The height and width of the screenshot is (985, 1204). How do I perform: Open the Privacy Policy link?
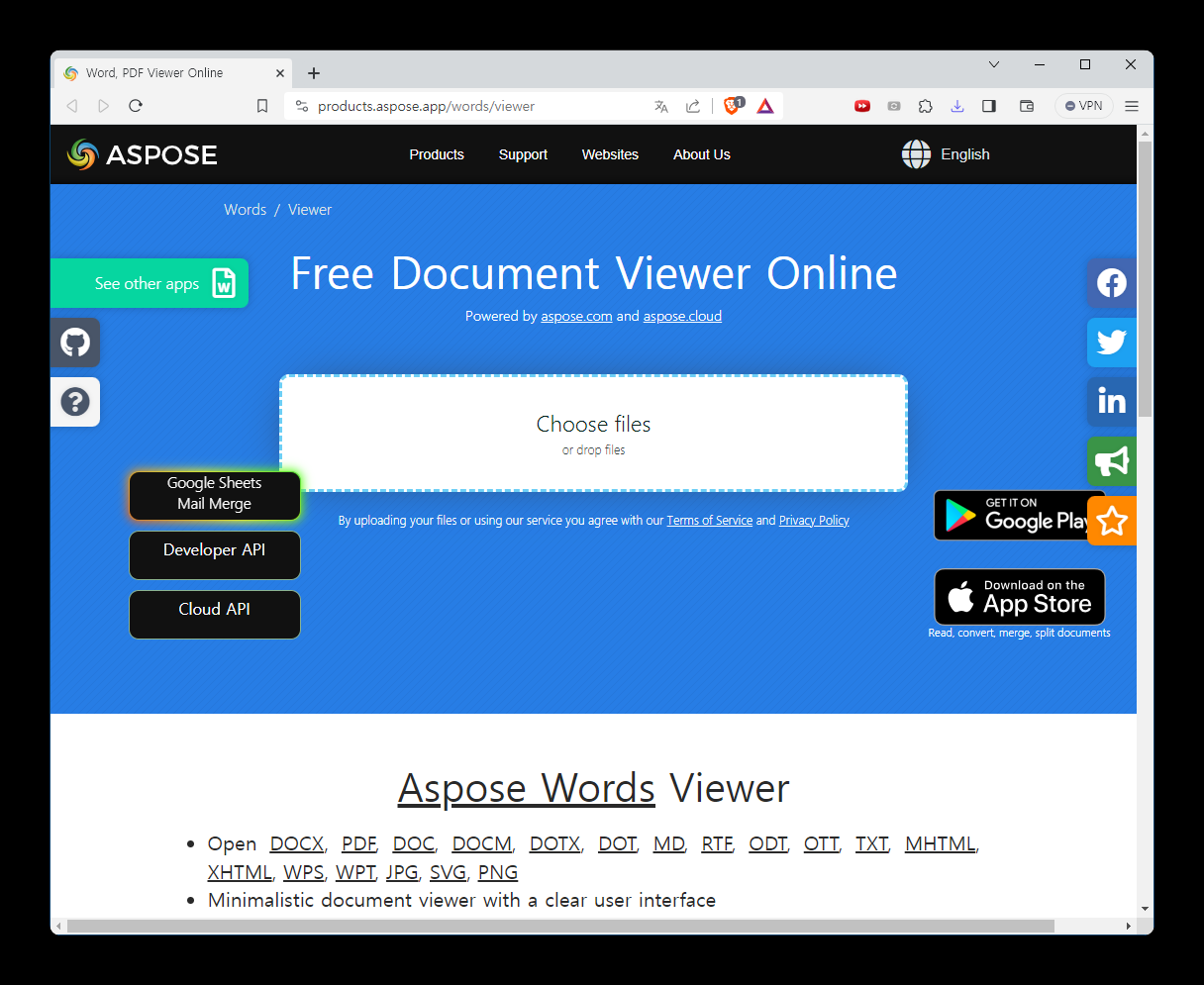pyautogui.click(x=814, y=521)
